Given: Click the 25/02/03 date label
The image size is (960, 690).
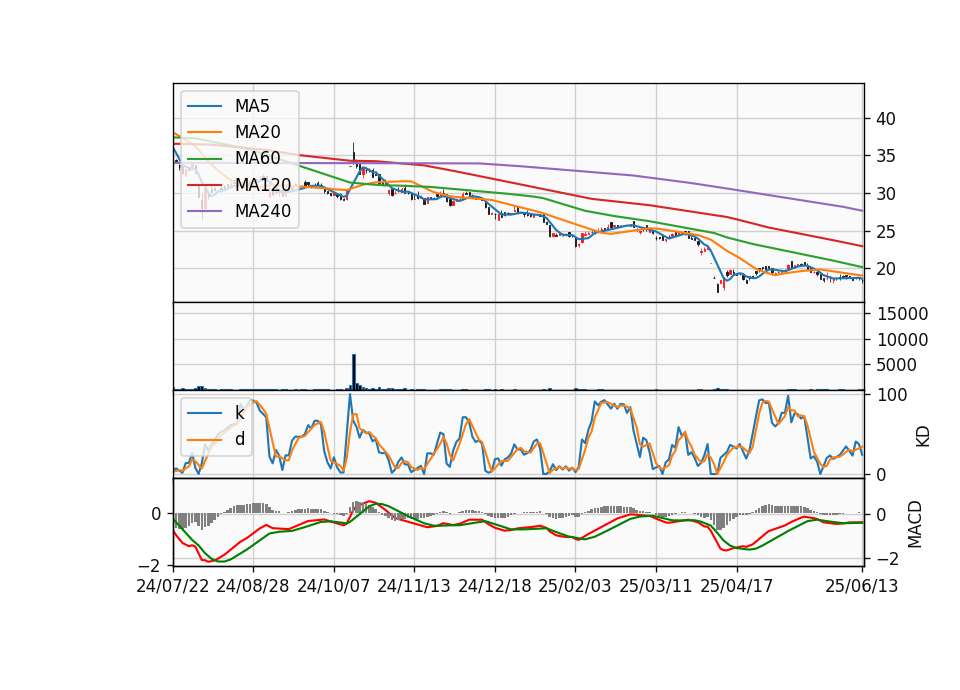Looking at the screenshot, I should click(x=575, y=586).
